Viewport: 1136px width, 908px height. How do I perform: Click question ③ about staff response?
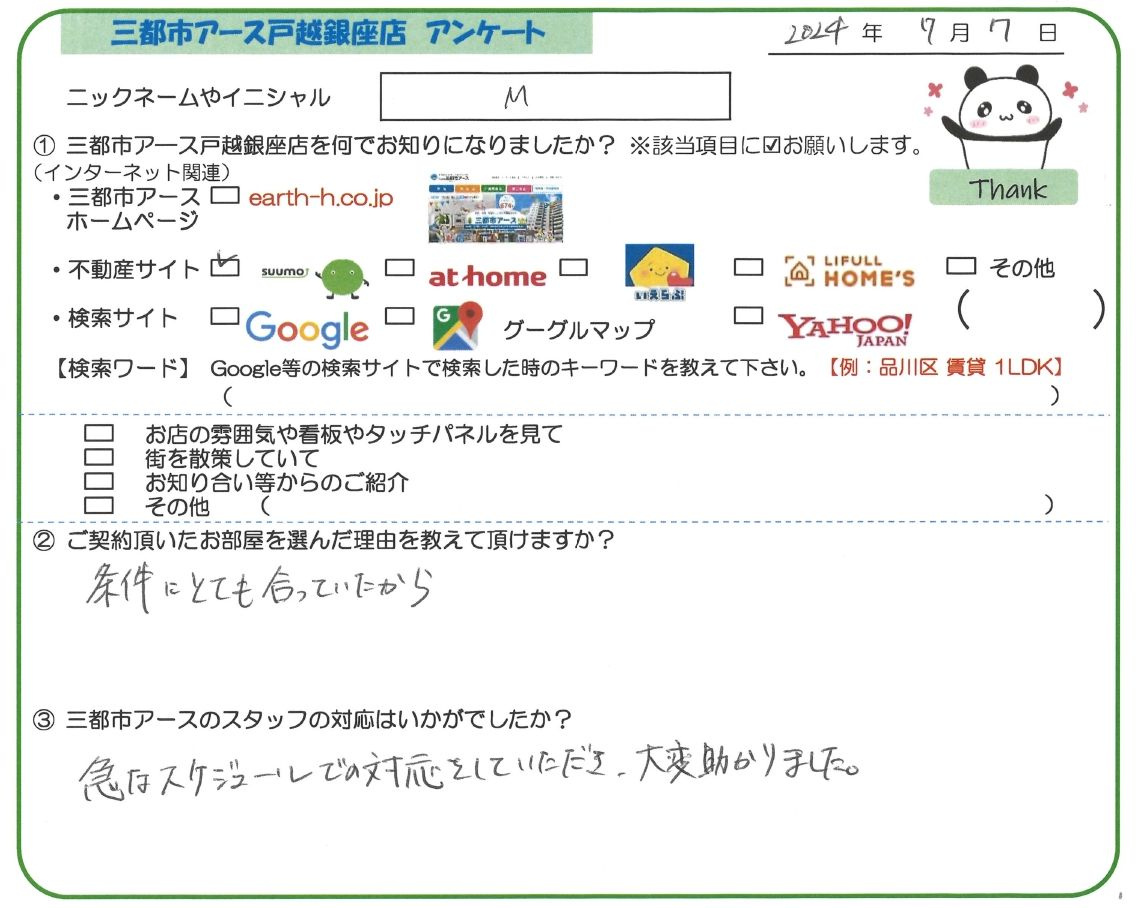tap(302, 720)
